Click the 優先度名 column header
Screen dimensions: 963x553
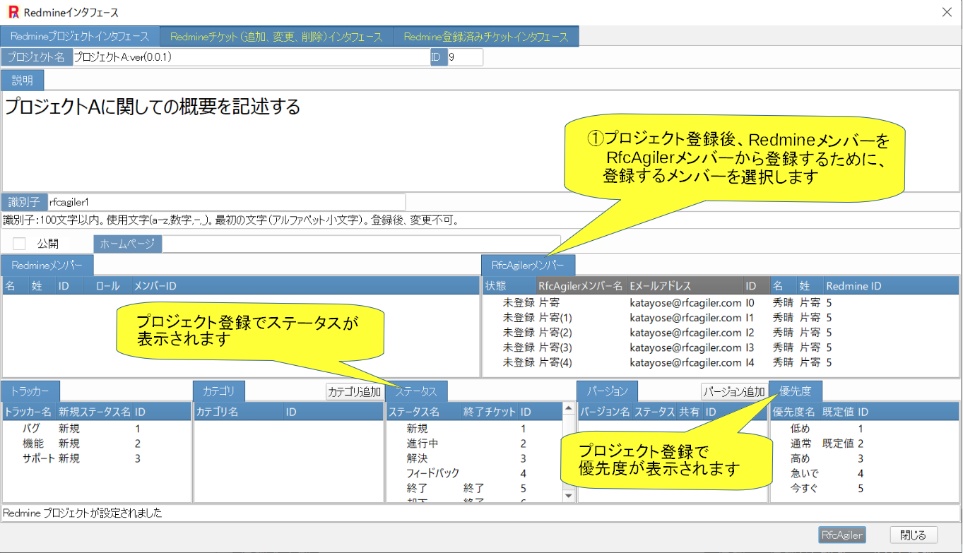(x=794, y=412)
